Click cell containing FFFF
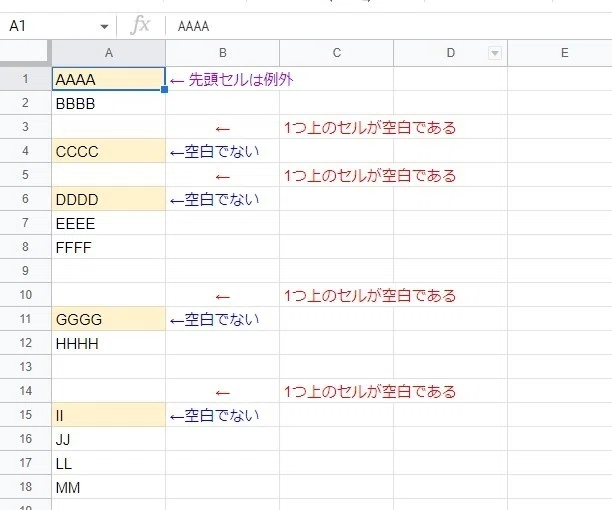The height and width of the screenshot is (510, 612). point(109,247)
